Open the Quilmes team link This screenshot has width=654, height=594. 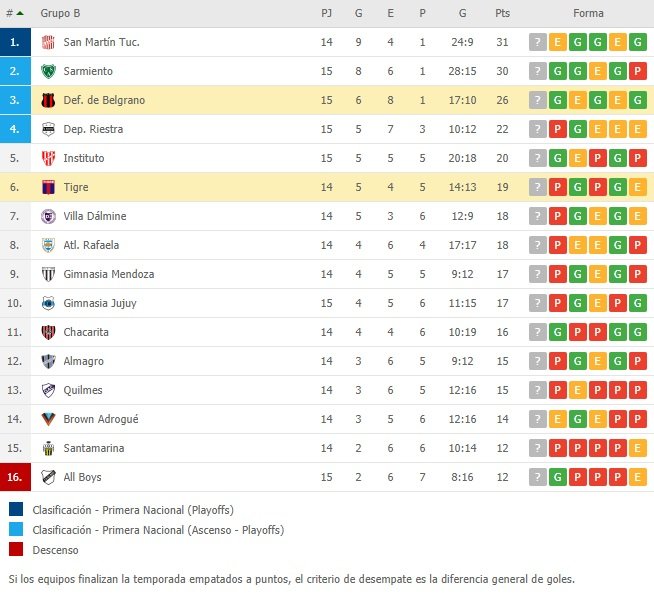click(83, 390)
